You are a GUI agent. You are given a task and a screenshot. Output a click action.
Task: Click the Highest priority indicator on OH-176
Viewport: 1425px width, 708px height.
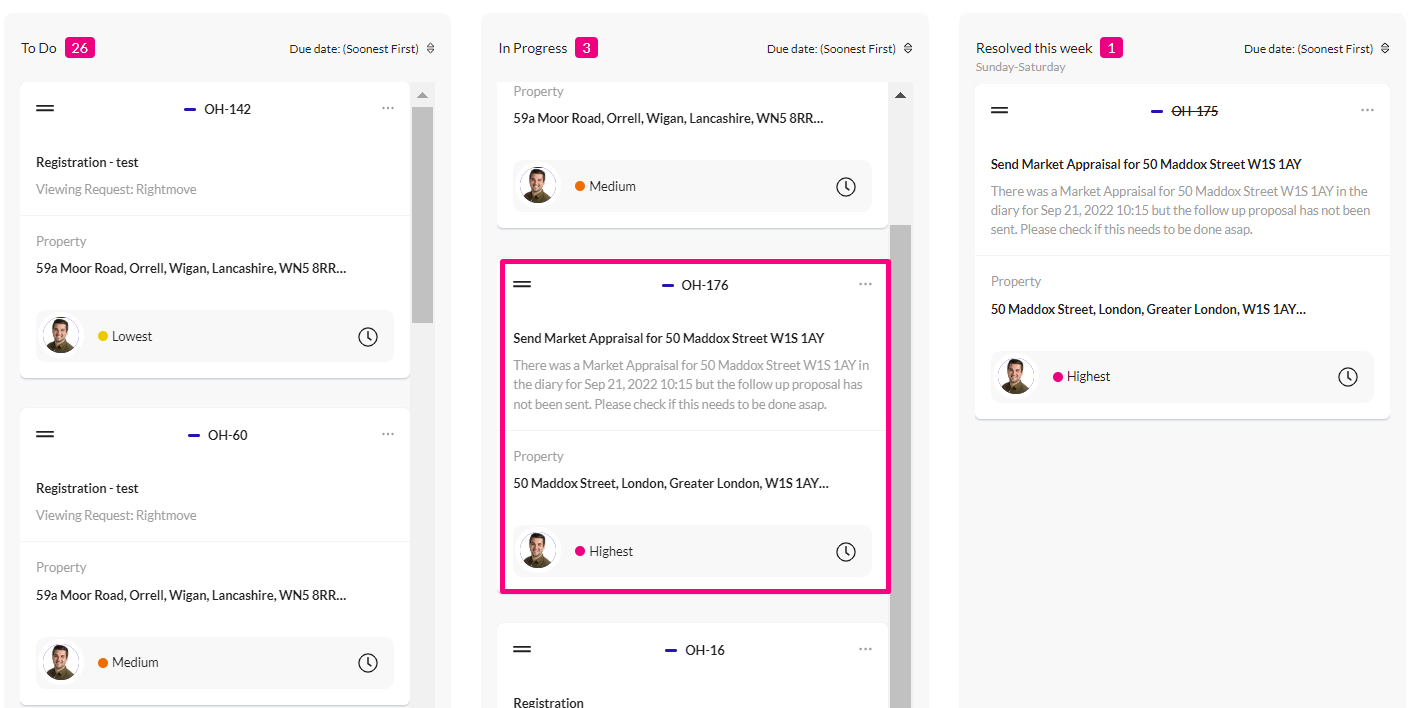pos(604,551)
